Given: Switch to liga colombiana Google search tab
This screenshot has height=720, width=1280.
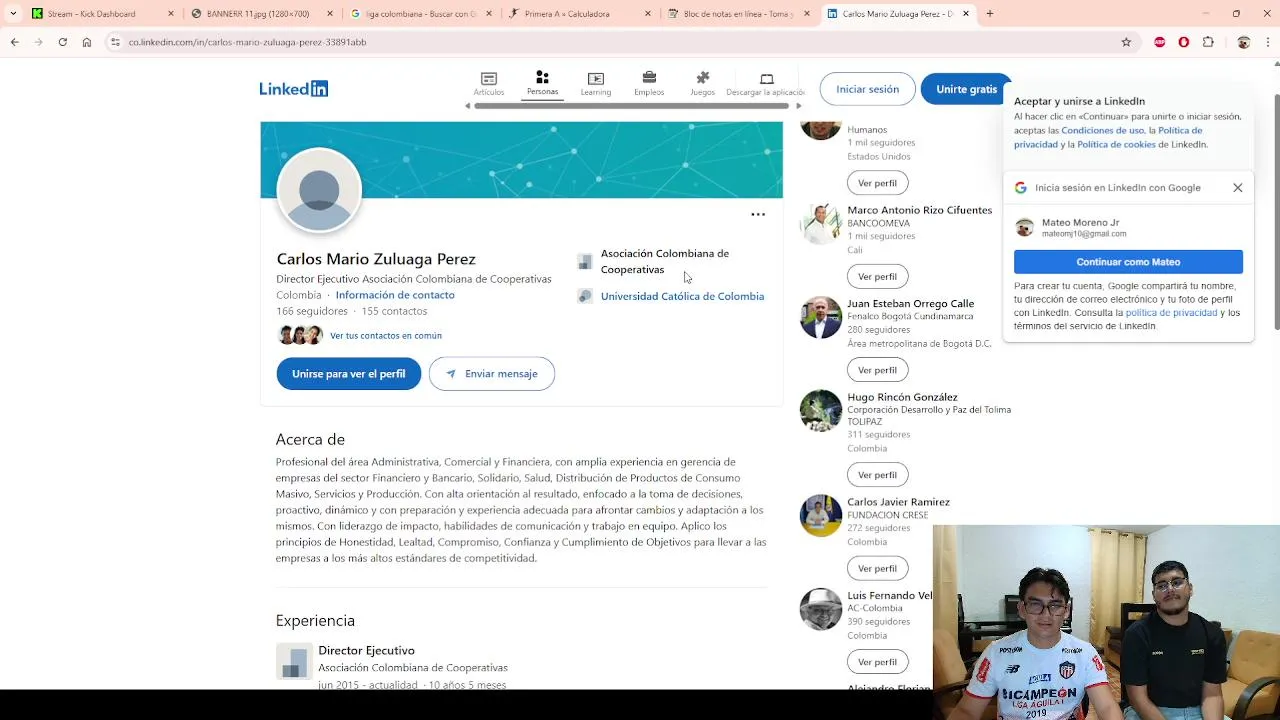Looking at the screenshot, I should coord(420,14).
